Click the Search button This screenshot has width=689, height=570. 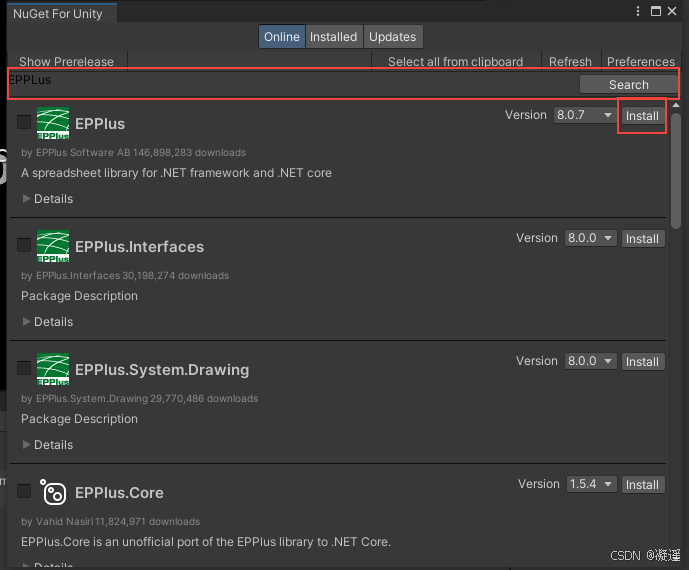(x=628, y=84)
